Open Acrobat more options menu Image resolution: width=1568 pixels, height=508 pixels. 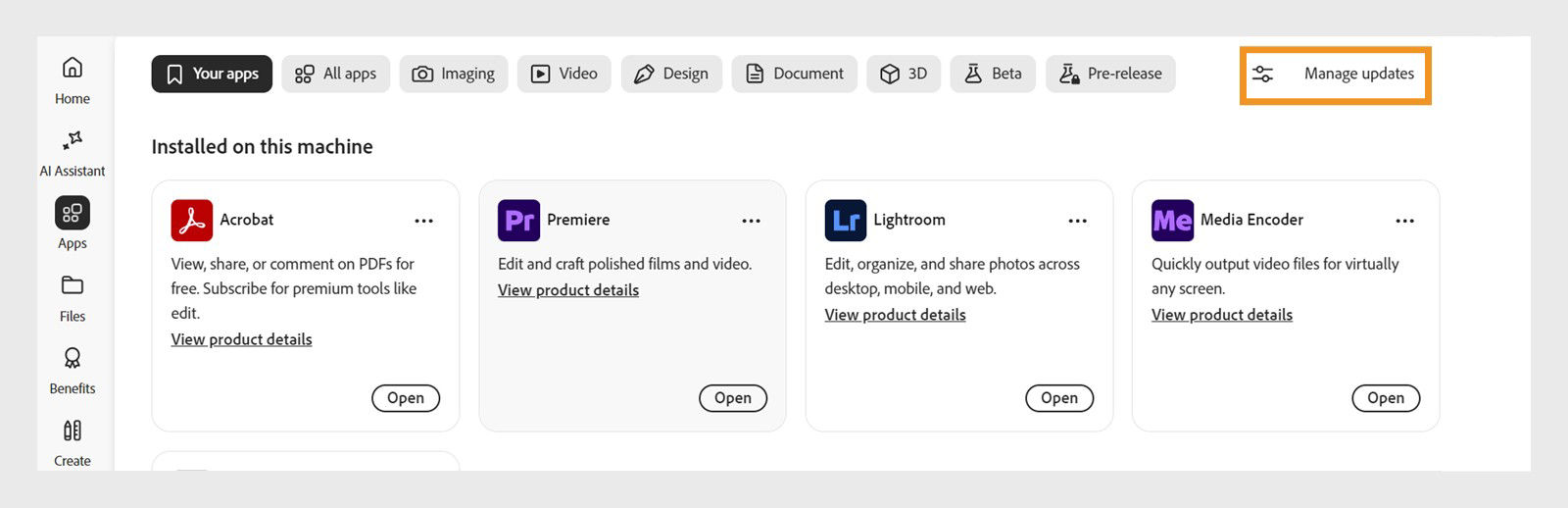423,221
